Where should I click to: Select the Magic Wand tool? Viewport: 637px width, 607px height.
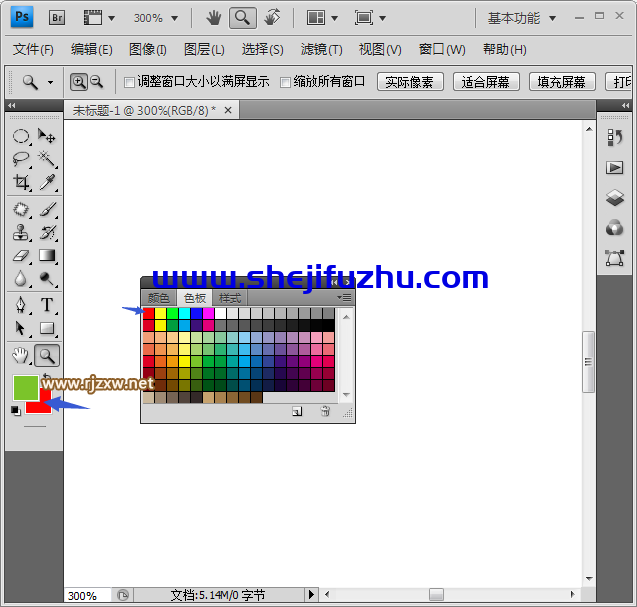coord(47,159)
